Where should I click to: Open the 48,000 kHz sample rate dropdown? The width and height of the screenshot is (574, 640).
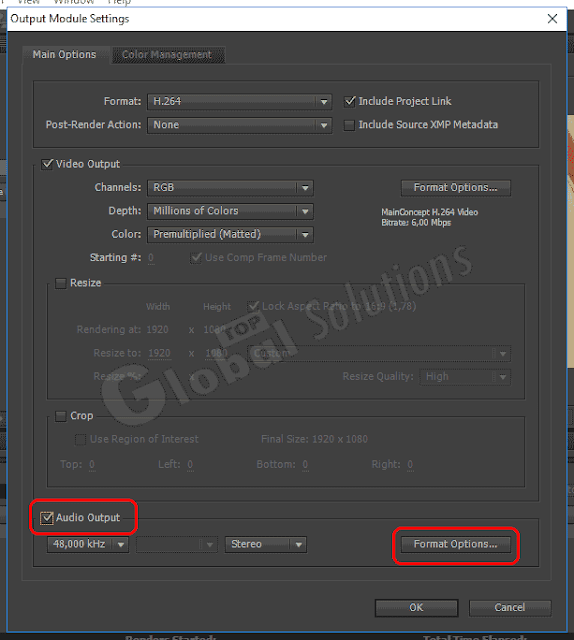point(88,544)
